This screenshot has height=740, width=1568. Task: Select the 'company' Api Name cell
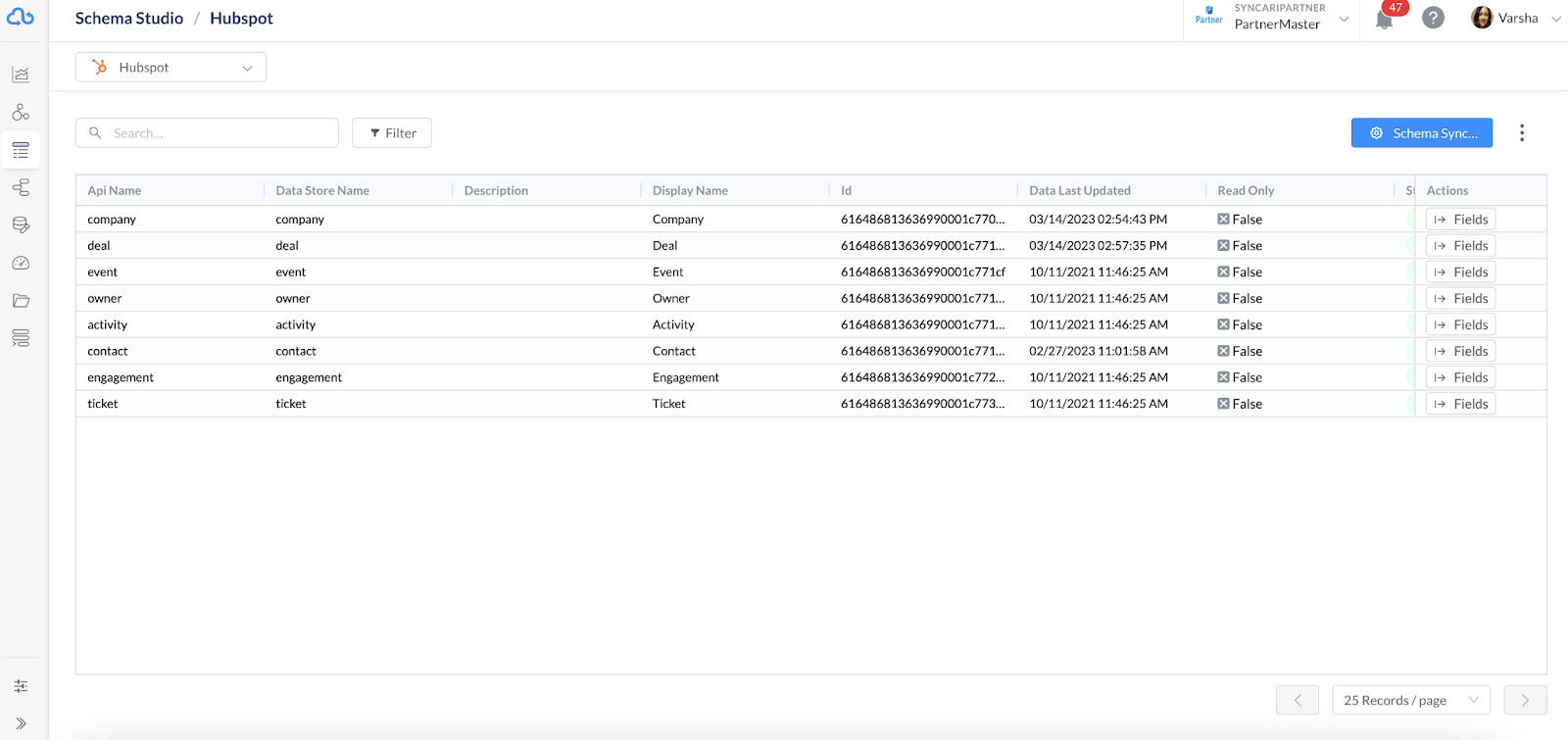tap(112, 220)
